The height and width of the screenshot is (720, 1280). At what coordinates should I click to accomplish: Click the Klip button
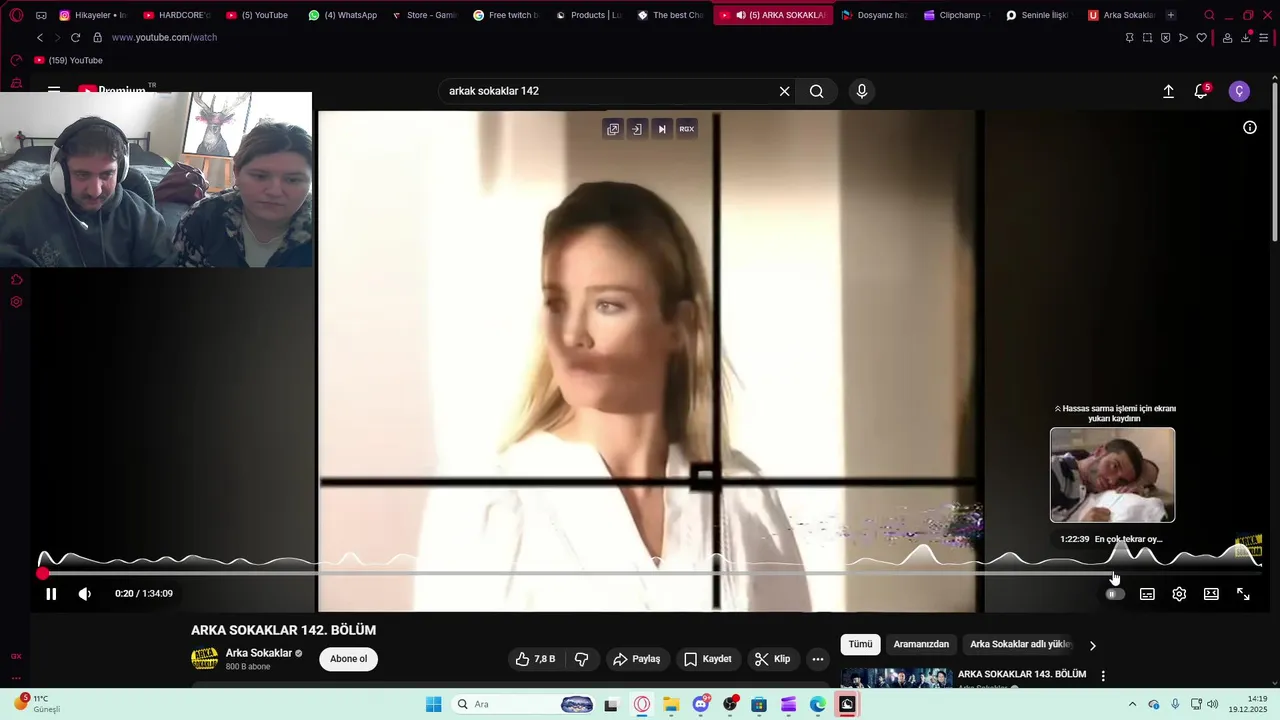point(772,659)
